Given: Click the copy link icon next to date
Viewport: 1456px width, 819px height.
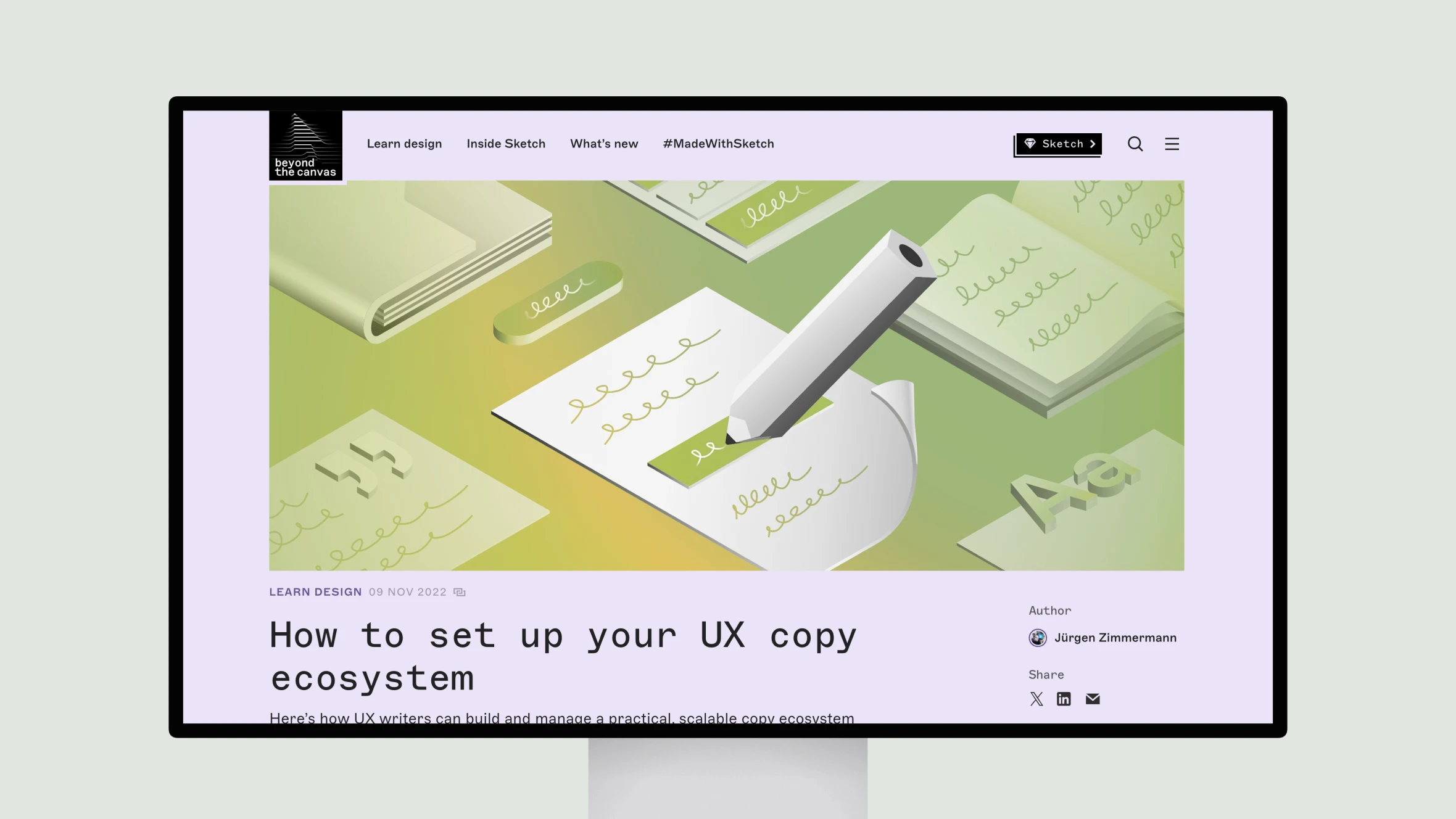Looking at the screenshot, I should coord(459,592).
